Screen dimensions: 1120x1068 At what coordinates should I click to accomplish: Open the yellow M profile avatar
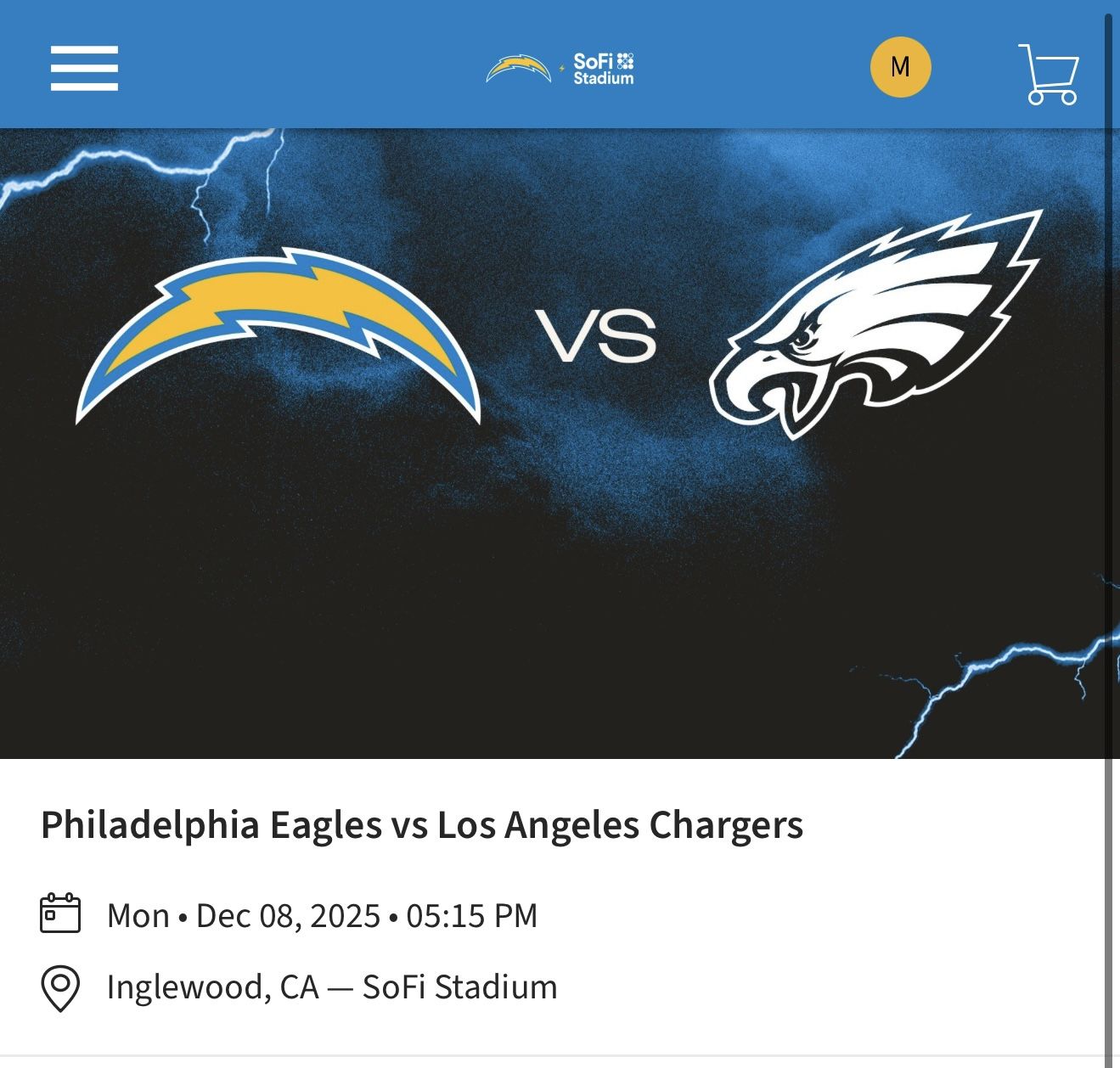pos(900,67)
